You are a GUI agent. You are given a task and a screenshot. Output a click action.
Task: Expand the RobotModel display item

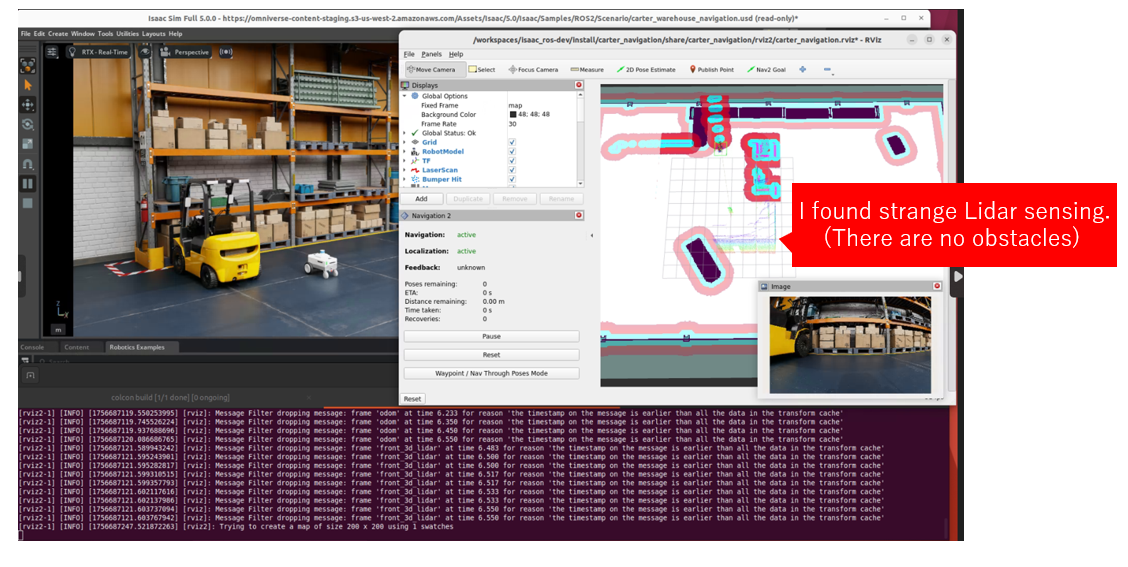(404, 152)
